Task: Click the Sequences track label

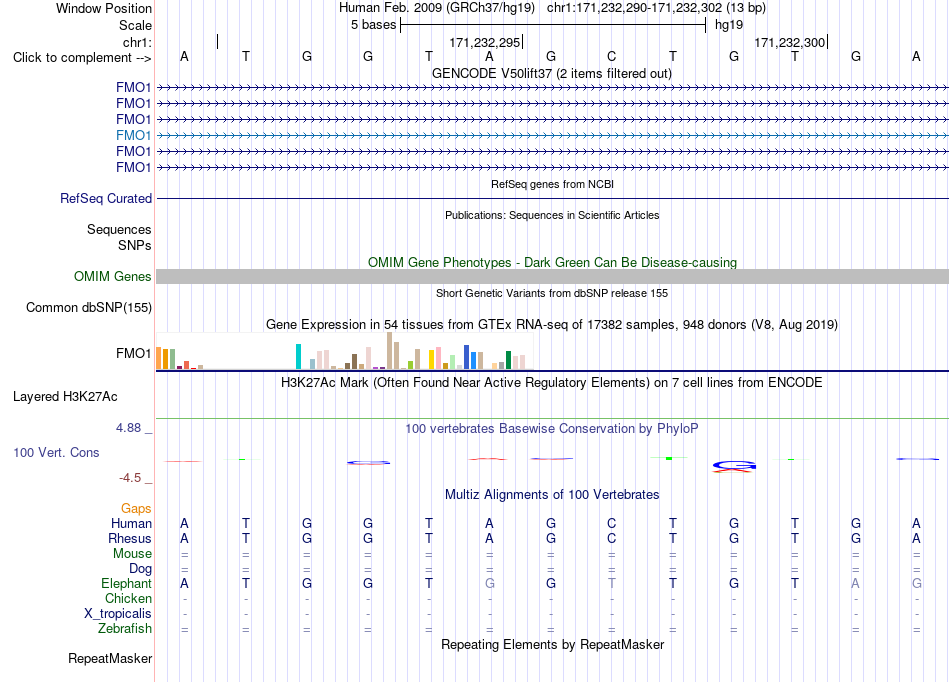Action: [x=119, y=230]
